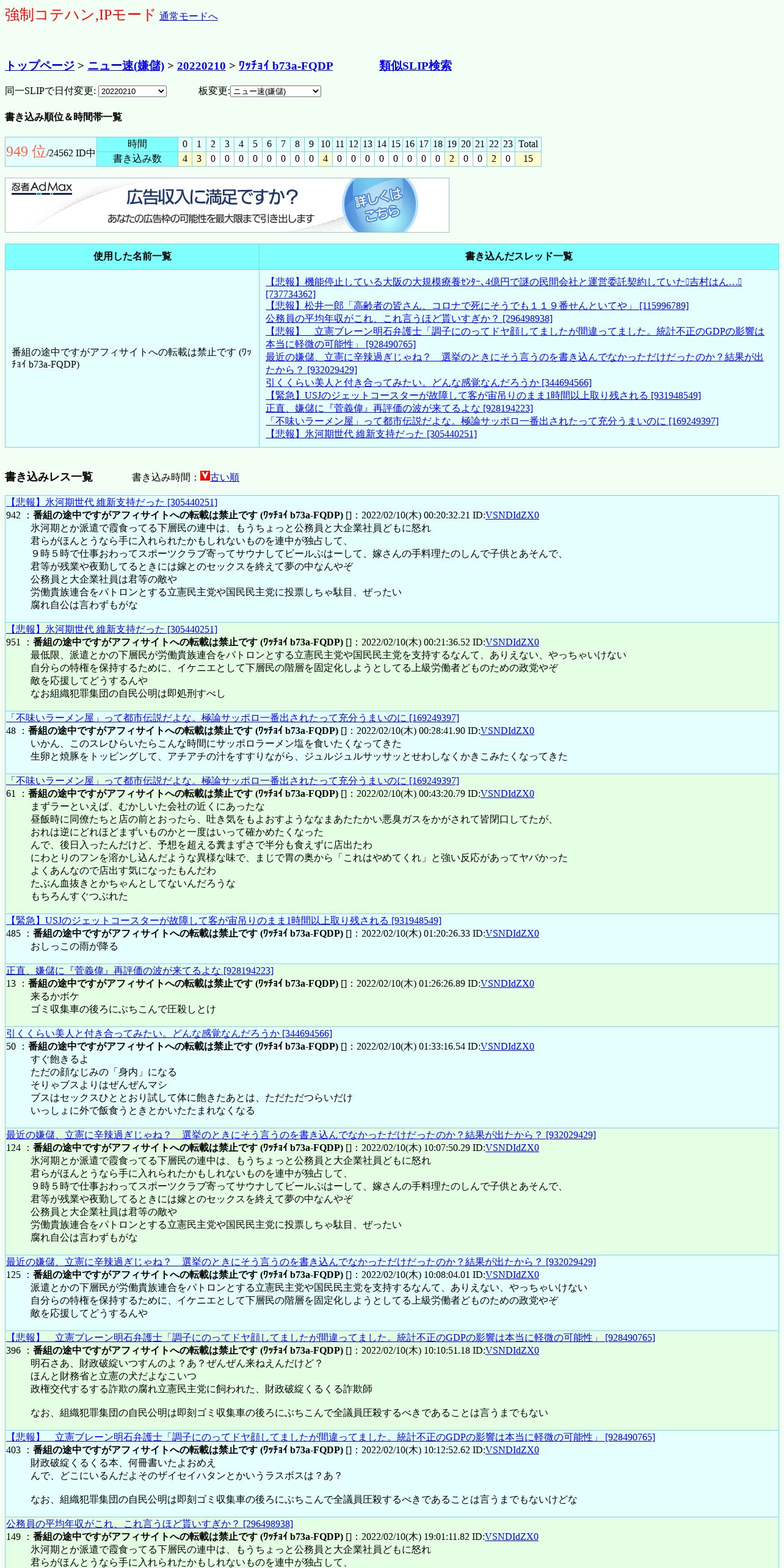Click ID VSNDIdZX0 on post 48
The width and height of the screenshot is (784, 1568).
point(507,731)
